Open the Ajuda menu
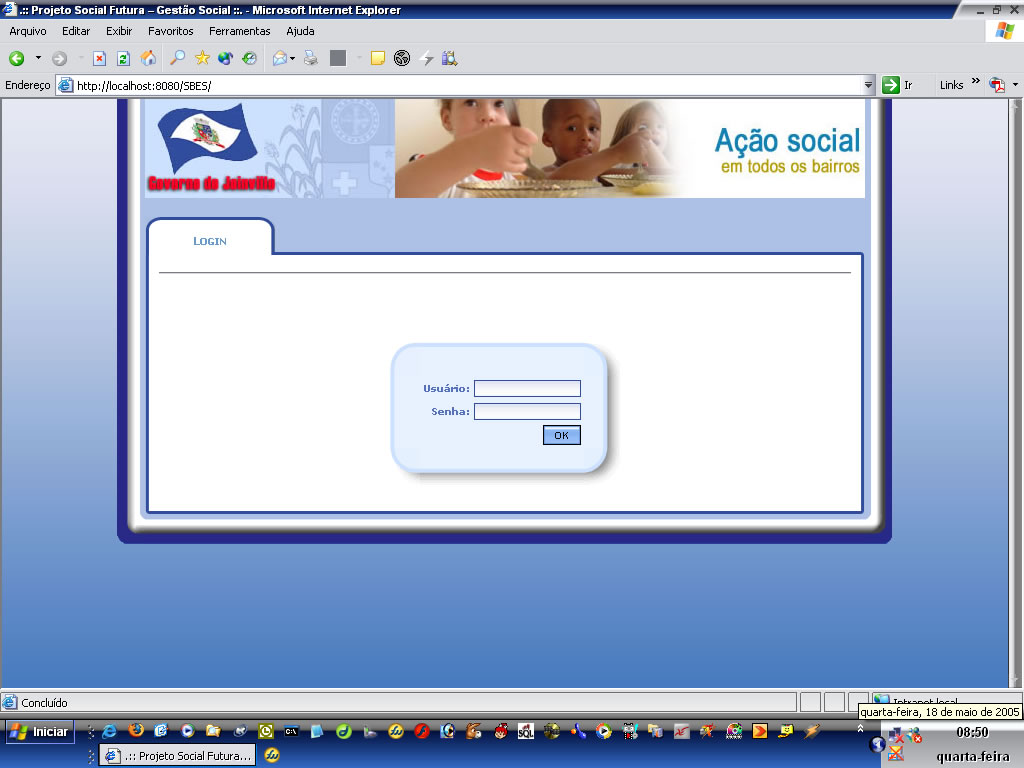 [300, 31]
